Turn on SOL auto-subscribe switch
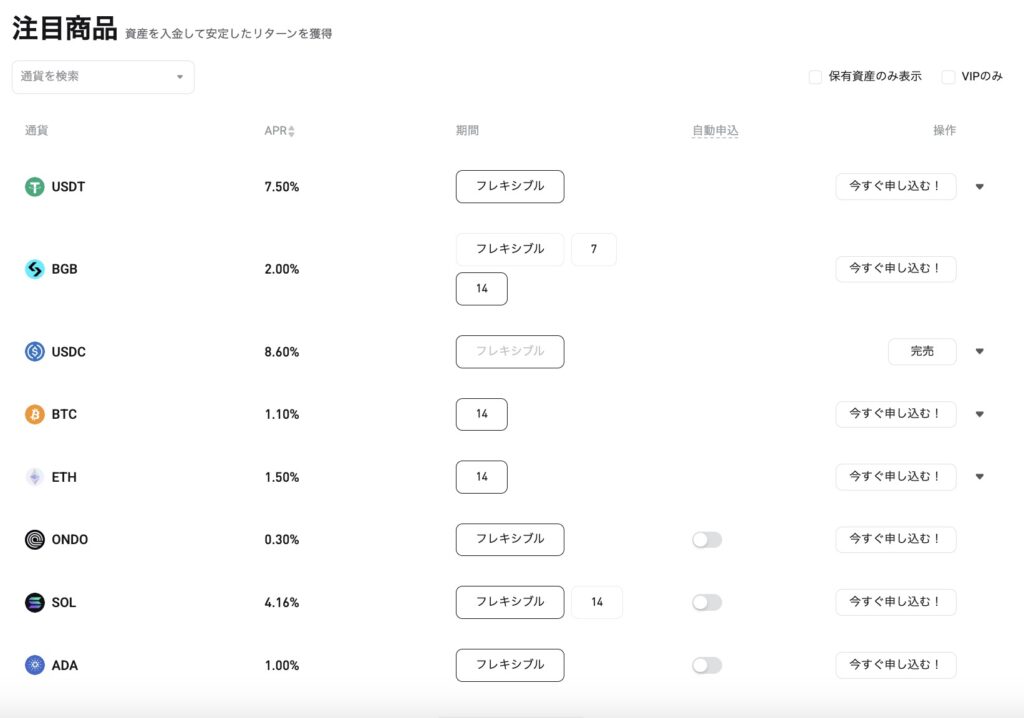The image size is (1024, 718). click(706, 602)
